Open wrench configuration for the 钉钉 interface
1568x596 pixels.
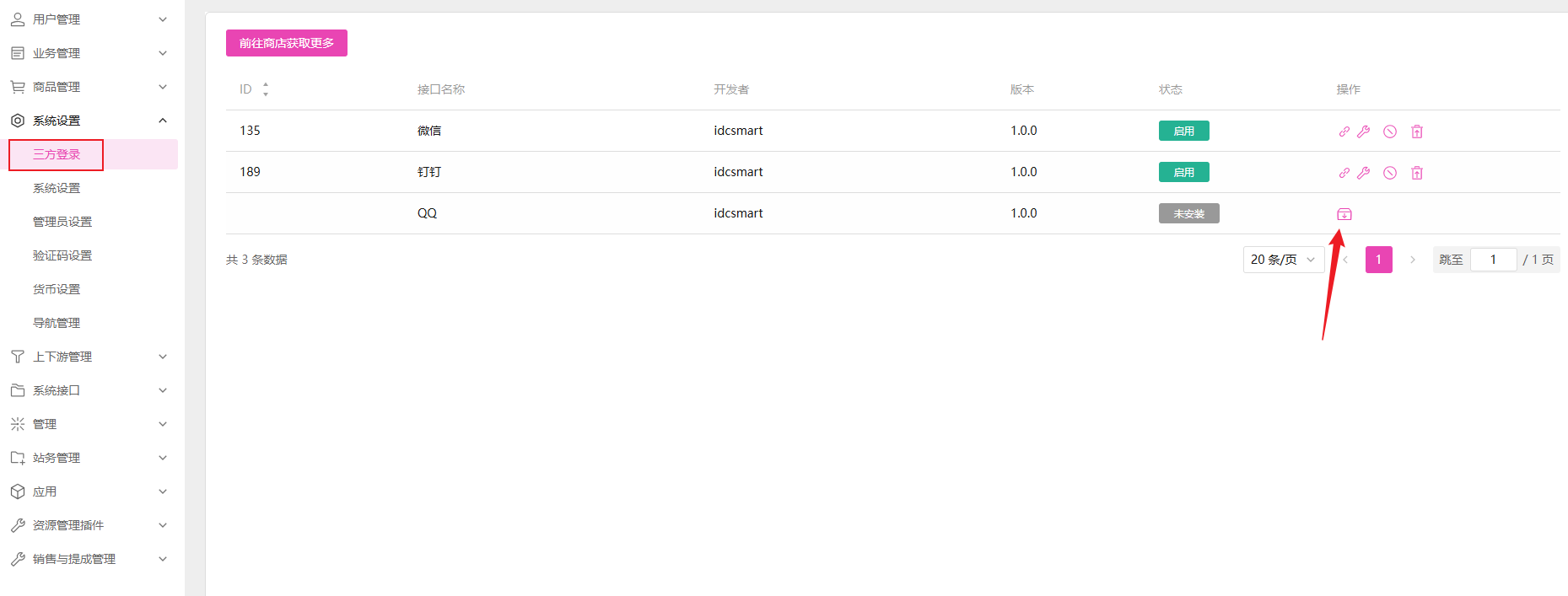pyautogui.click(x=1363, y=173)
